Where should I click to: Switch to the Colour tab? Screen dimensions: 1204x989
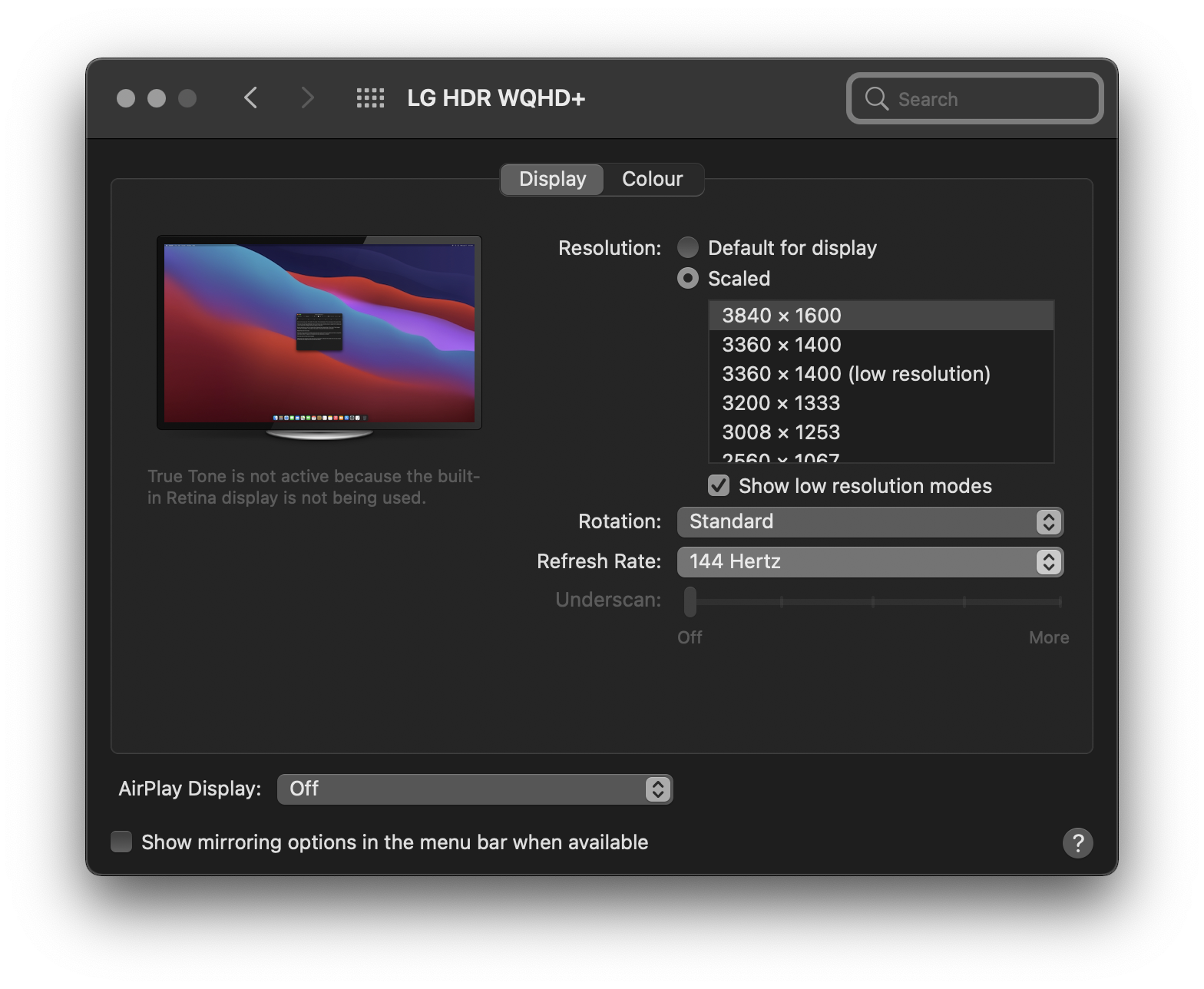(x=653, y=179)
